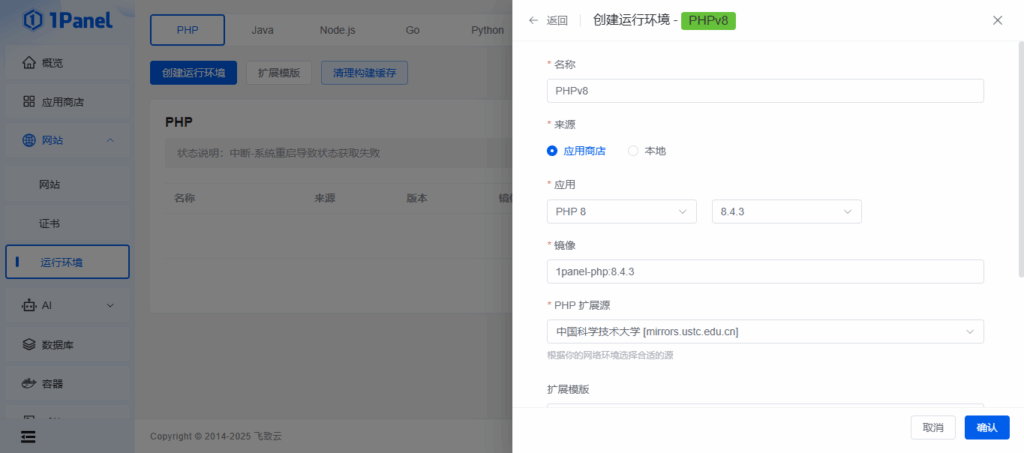The width and height of the screenshot is (1024, 453).
Task: Open the 容器 containers icon
Action: pyautogui.click(x=29, y=383)
